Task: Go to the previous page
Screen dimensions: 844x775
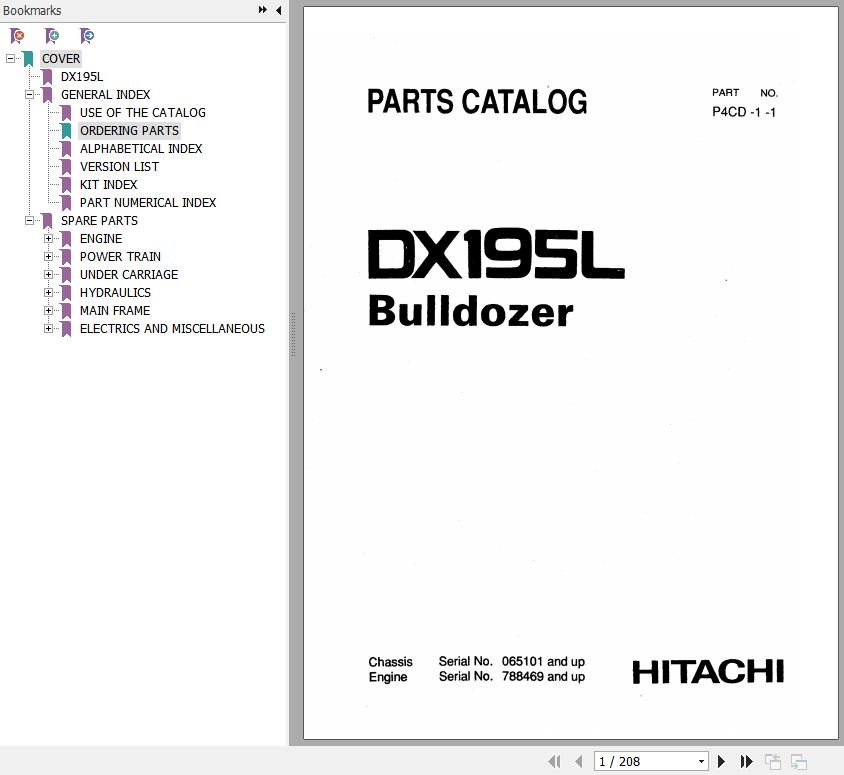Action: click(x=579, y=762)
